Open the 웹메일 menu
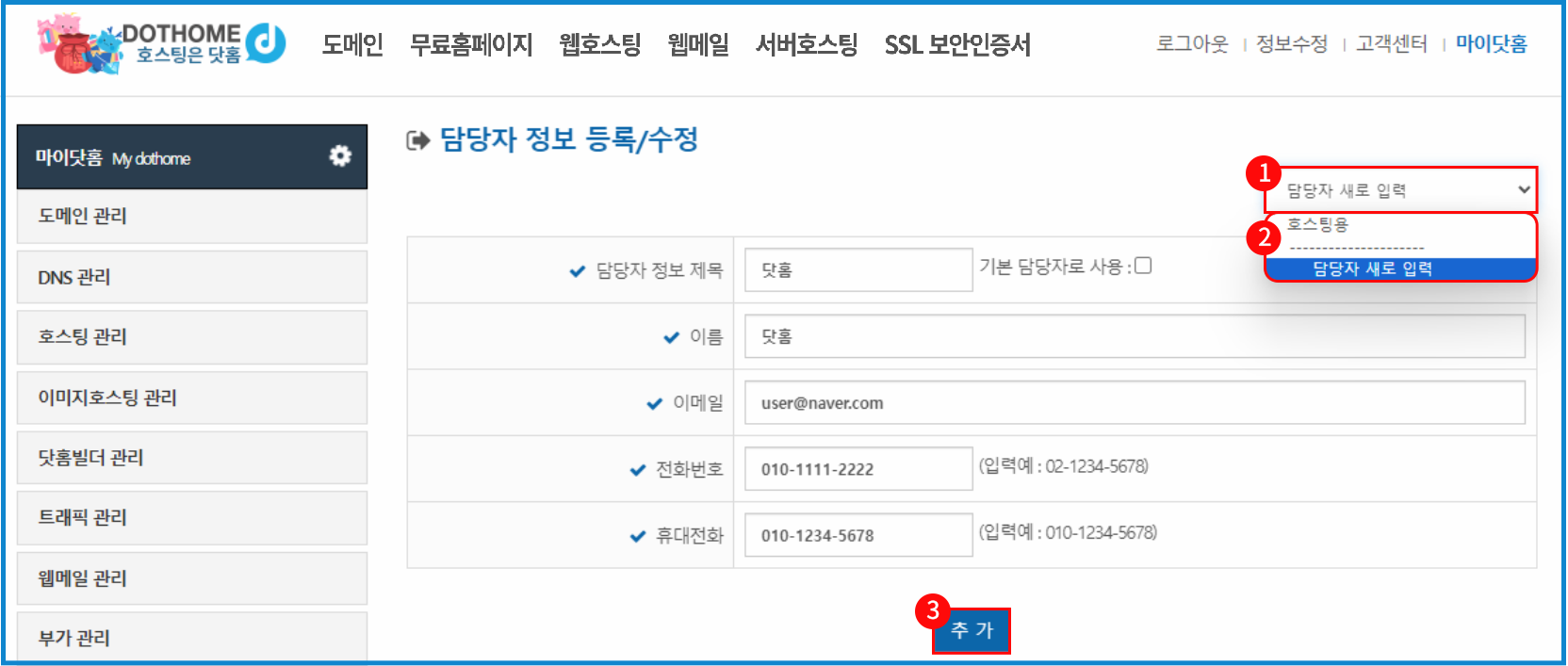The height and width of the screenshot is (666, 1568). click(698, 44)
